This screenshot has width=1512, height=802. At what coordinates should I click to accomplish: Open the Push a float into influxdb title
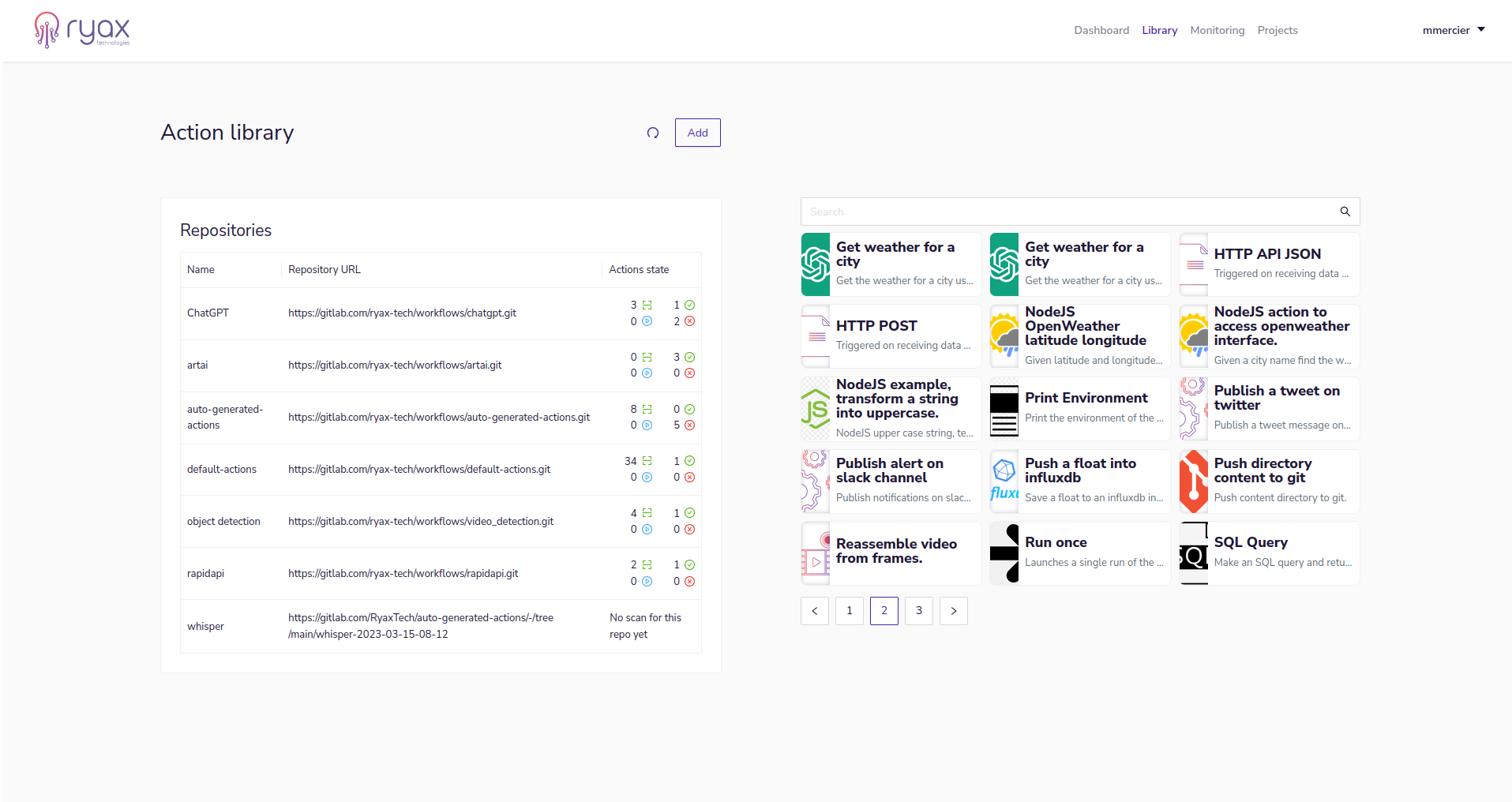pyautogui.click(x=1080, y=470)
